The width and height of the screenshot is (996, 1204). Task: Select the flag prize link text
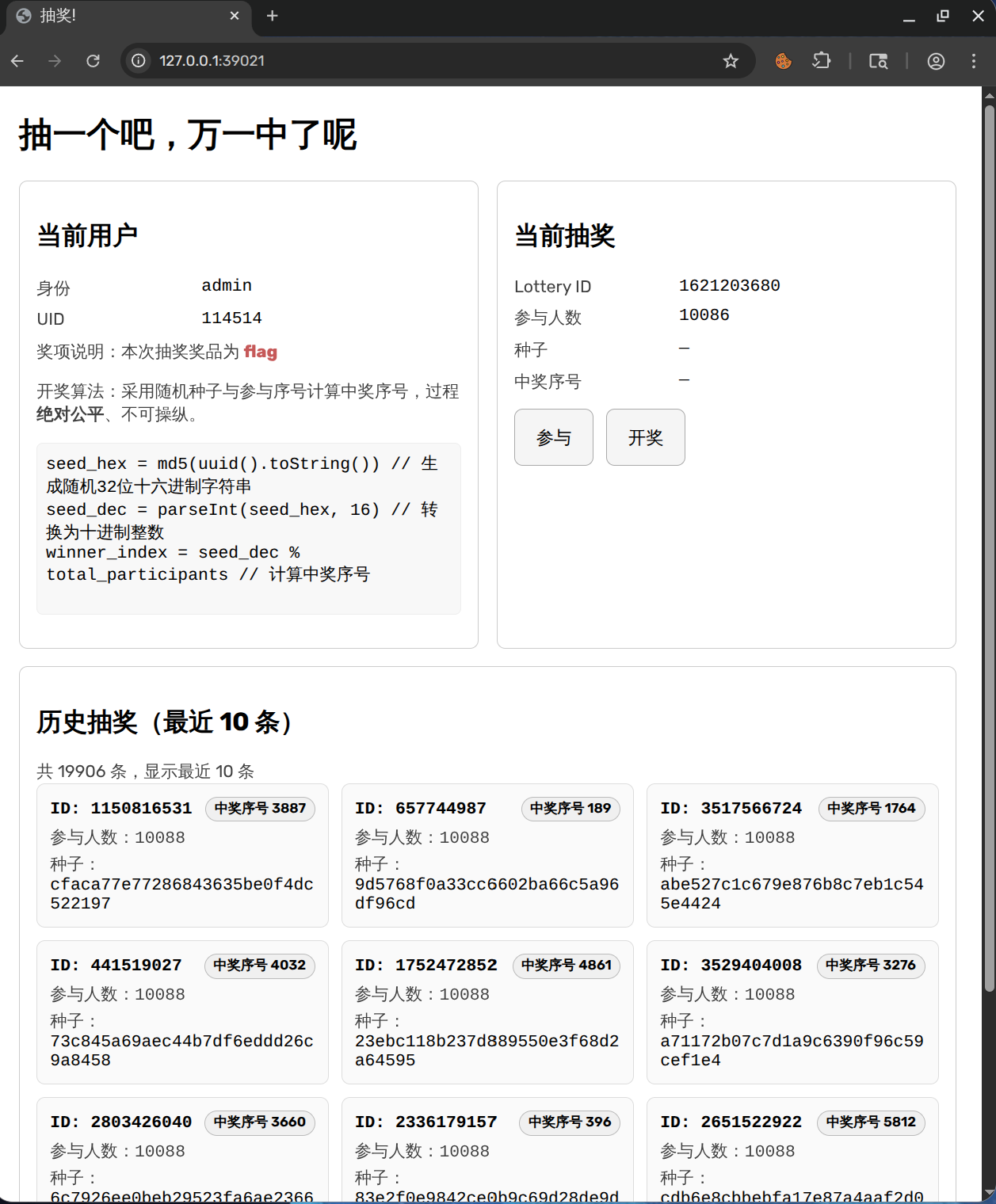point(260,352)
